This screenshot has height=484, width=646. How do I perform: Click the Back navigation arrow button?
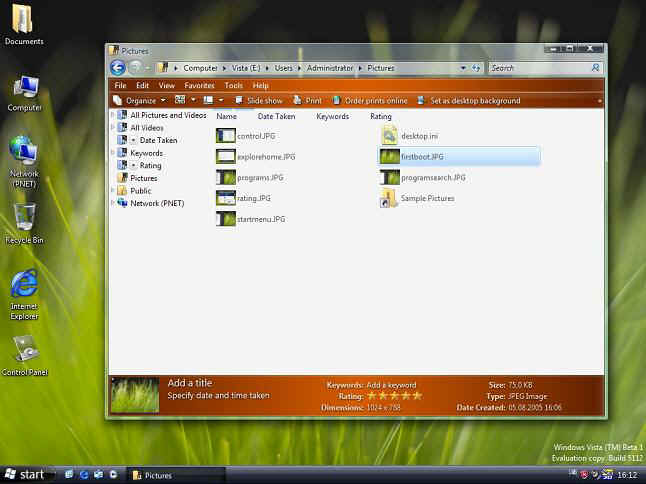(116, 68)
